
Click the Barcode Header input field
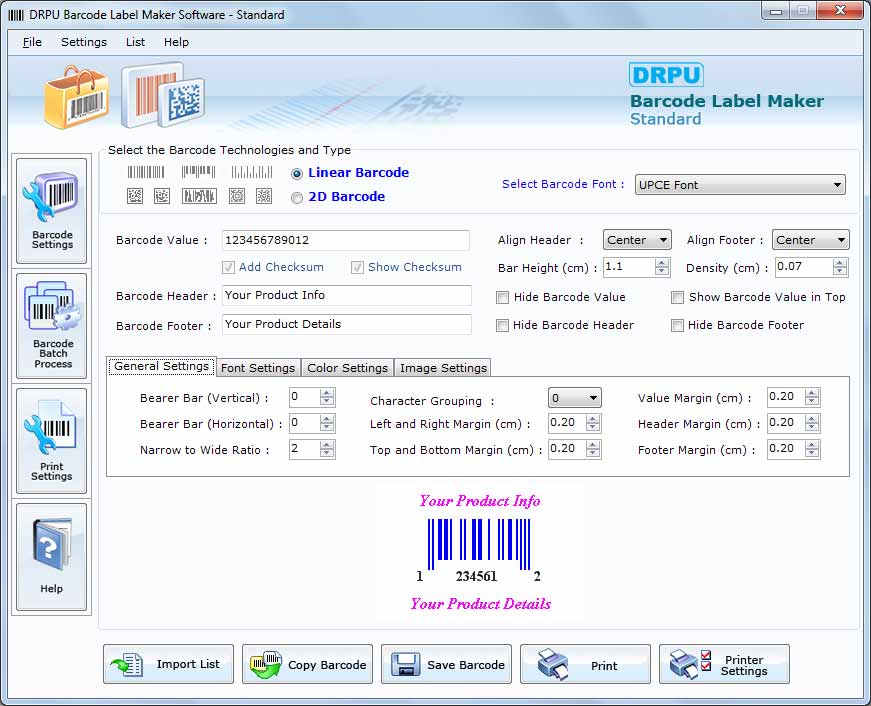[347, 296]
